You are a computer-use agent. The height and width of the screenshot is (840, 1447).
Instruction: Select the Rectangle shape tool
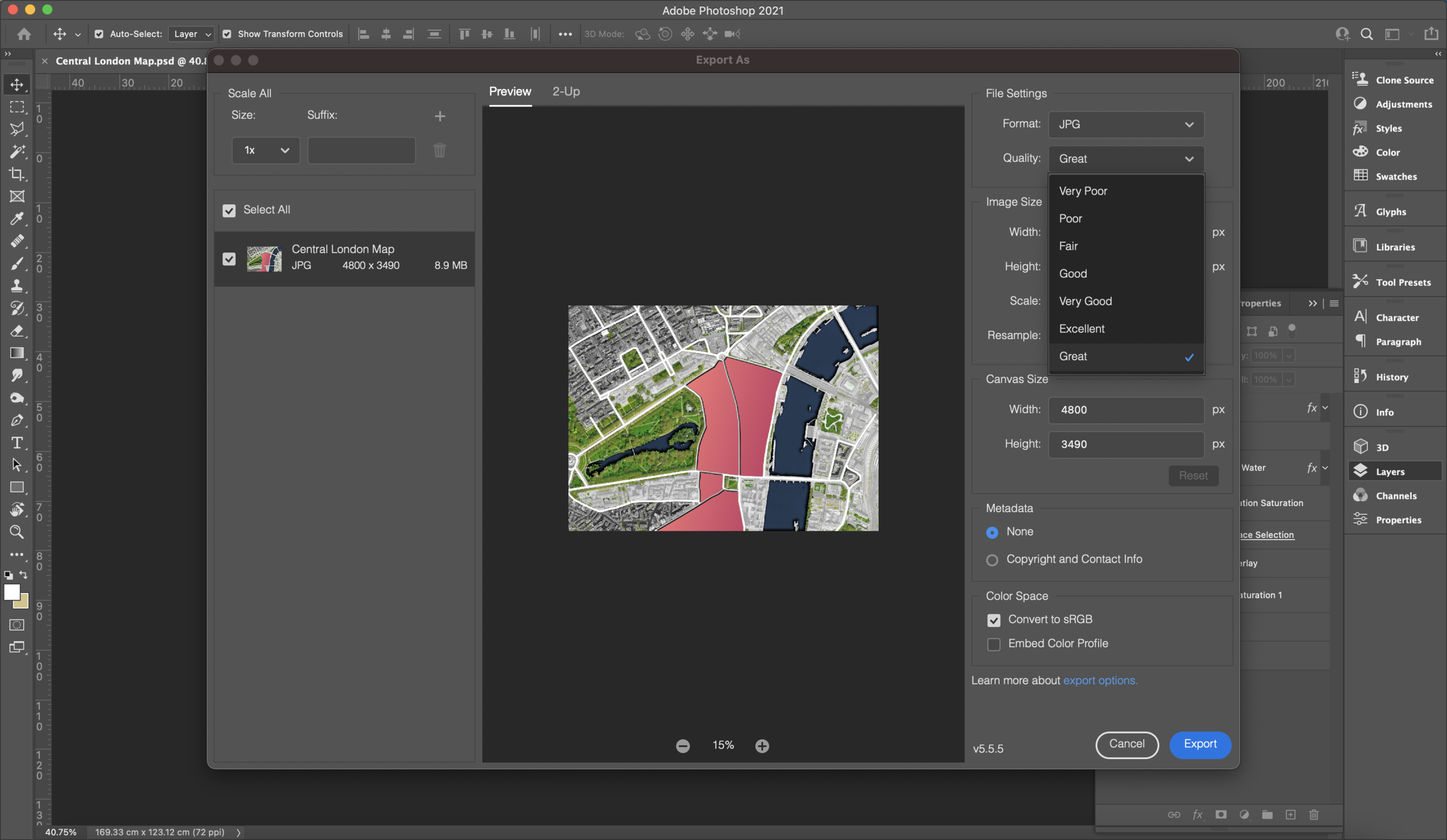coord(17,487)
